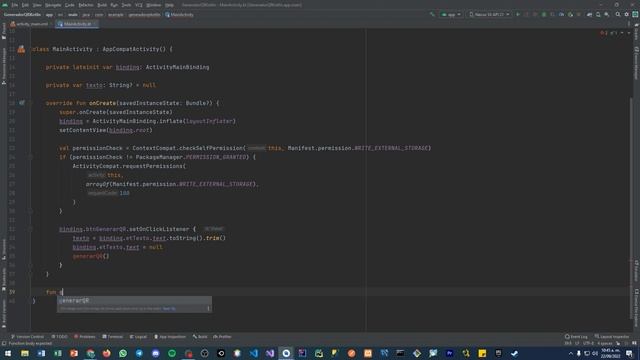This screenshot has height=360, width=640.
Task: Open the Windows notification center icon
Action: pos(629,353)
